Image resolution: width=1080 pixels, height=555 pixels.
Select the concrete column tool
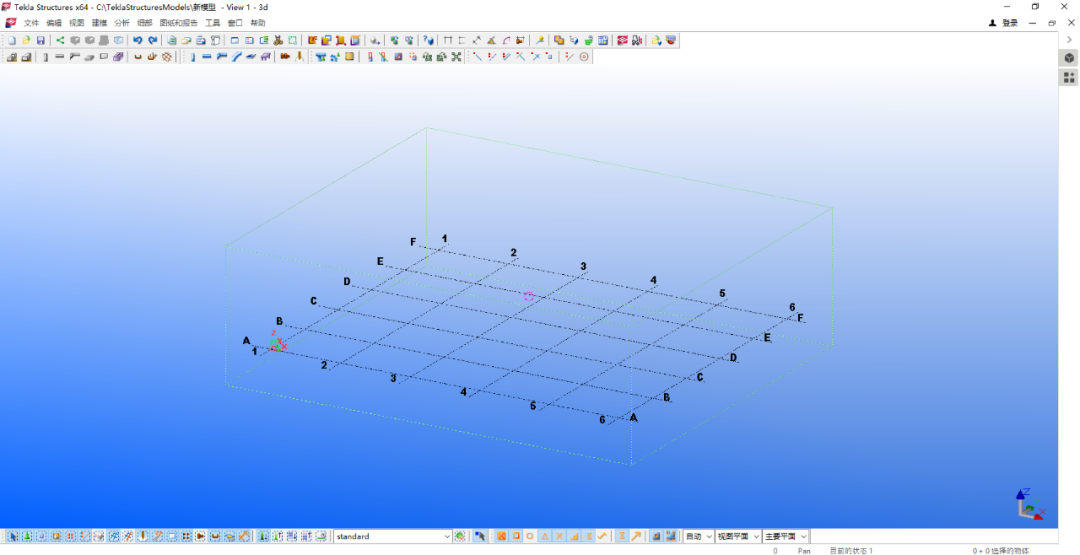(45, 57)
